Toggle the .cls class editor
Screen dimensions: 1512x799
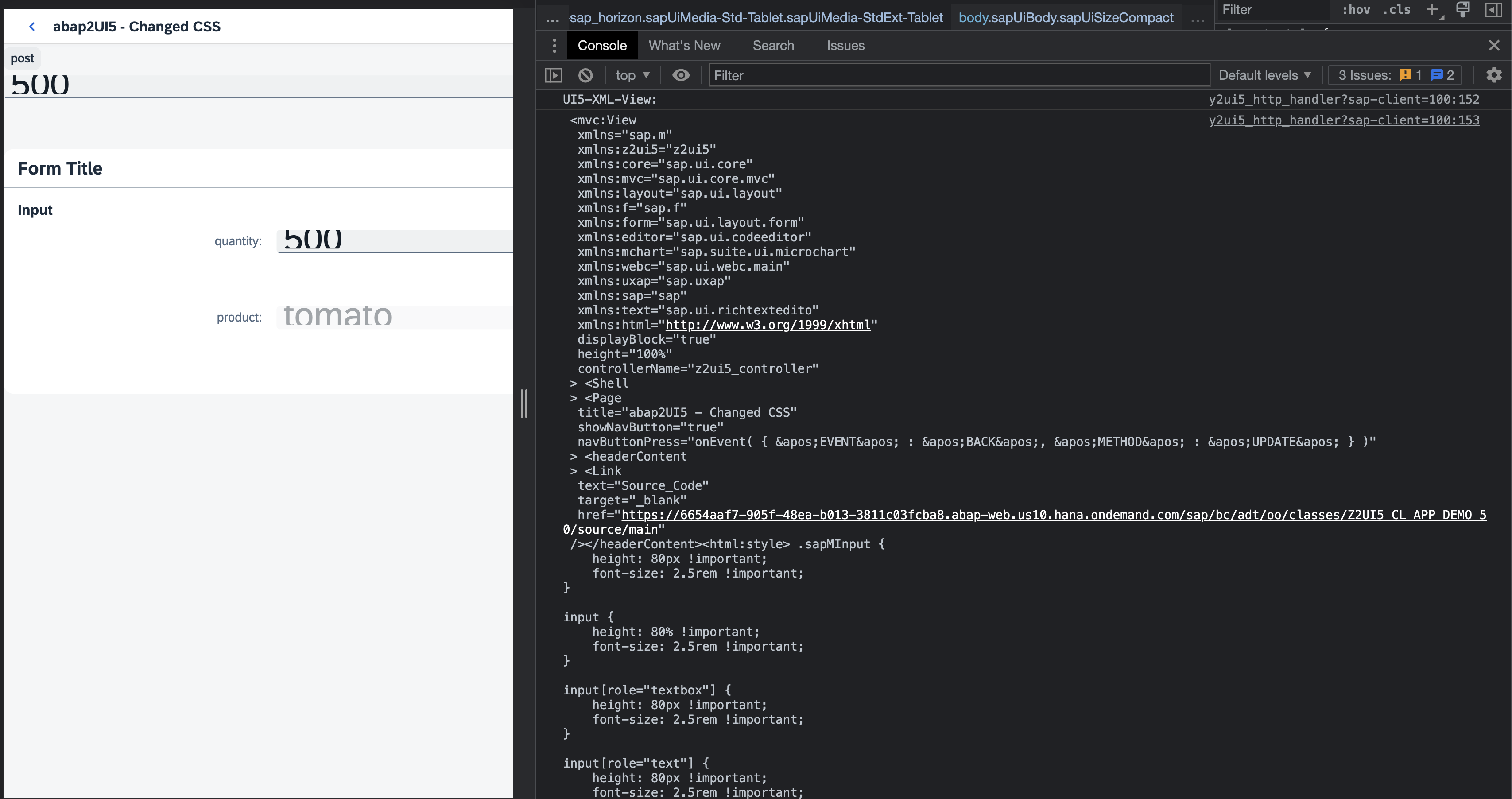tap(1396, 9)
